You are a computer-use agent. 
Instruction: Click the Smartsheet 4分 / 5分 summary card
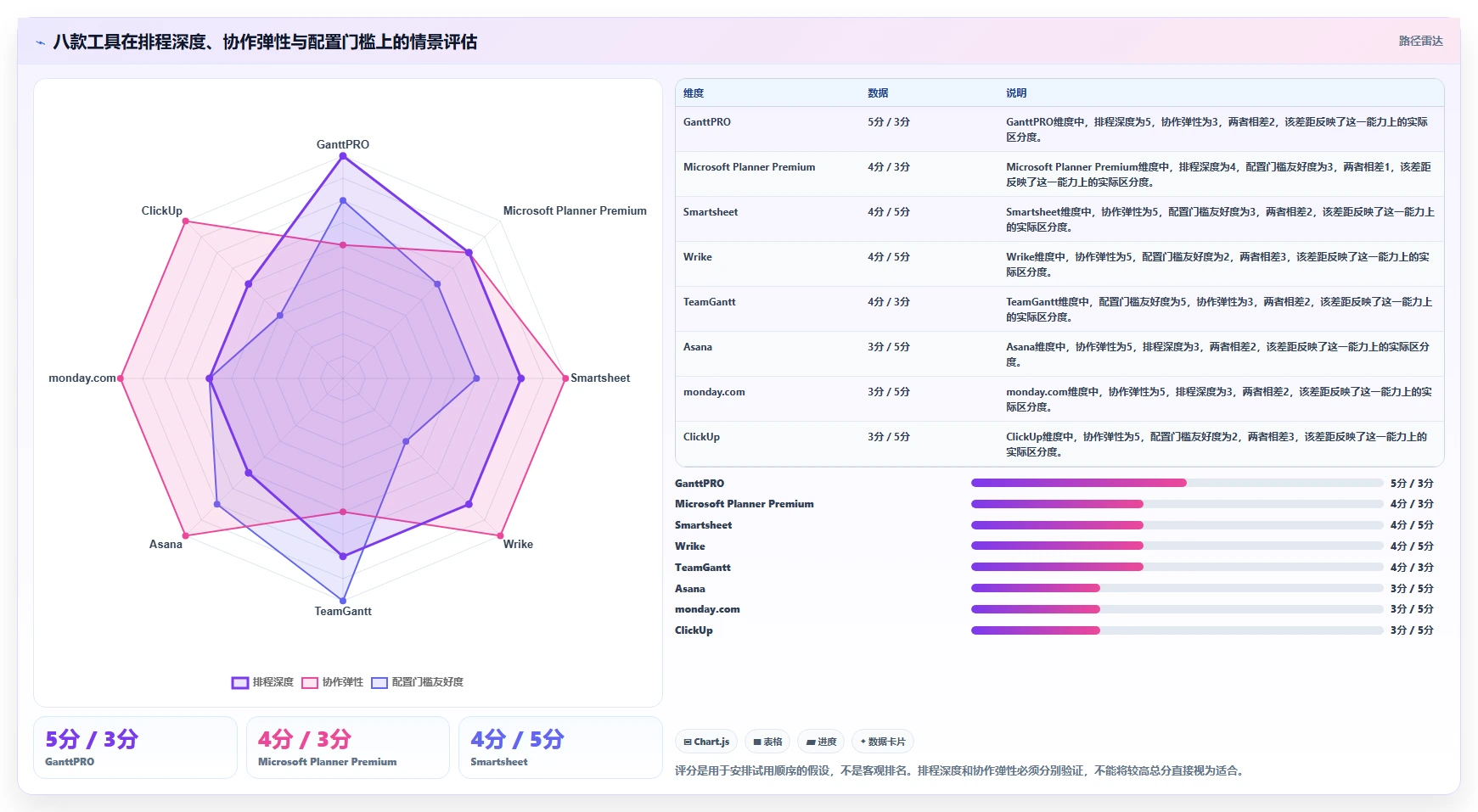(560, 748)
